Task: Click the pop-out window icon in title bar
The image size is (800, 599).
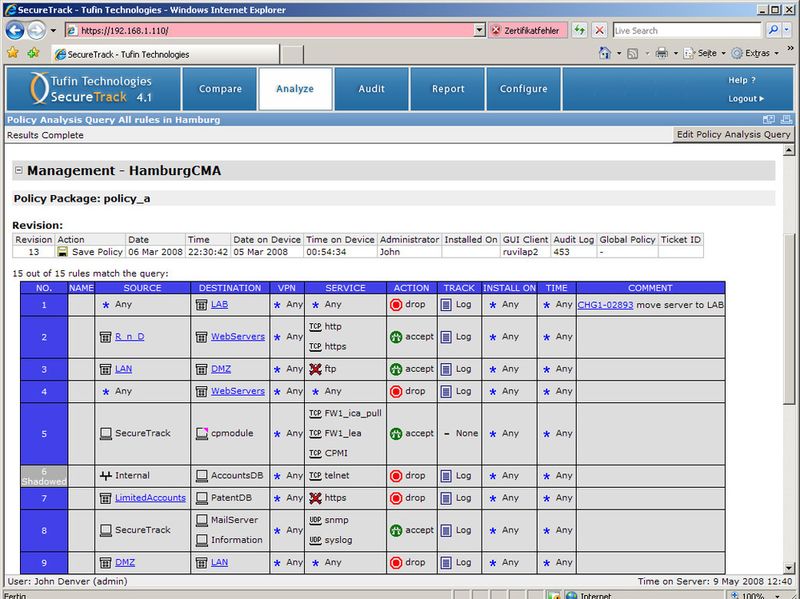Action: [768, 119]
